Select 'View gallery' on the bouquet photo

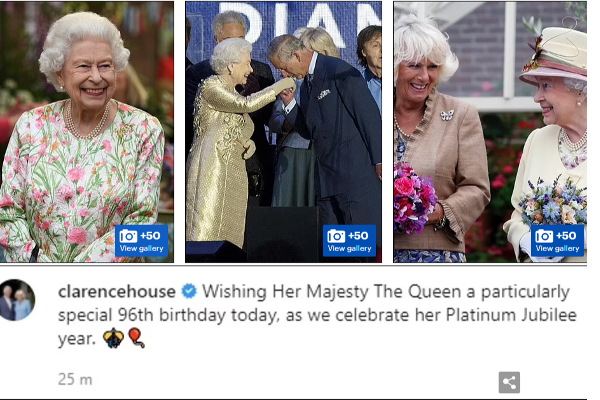point(557,248)
